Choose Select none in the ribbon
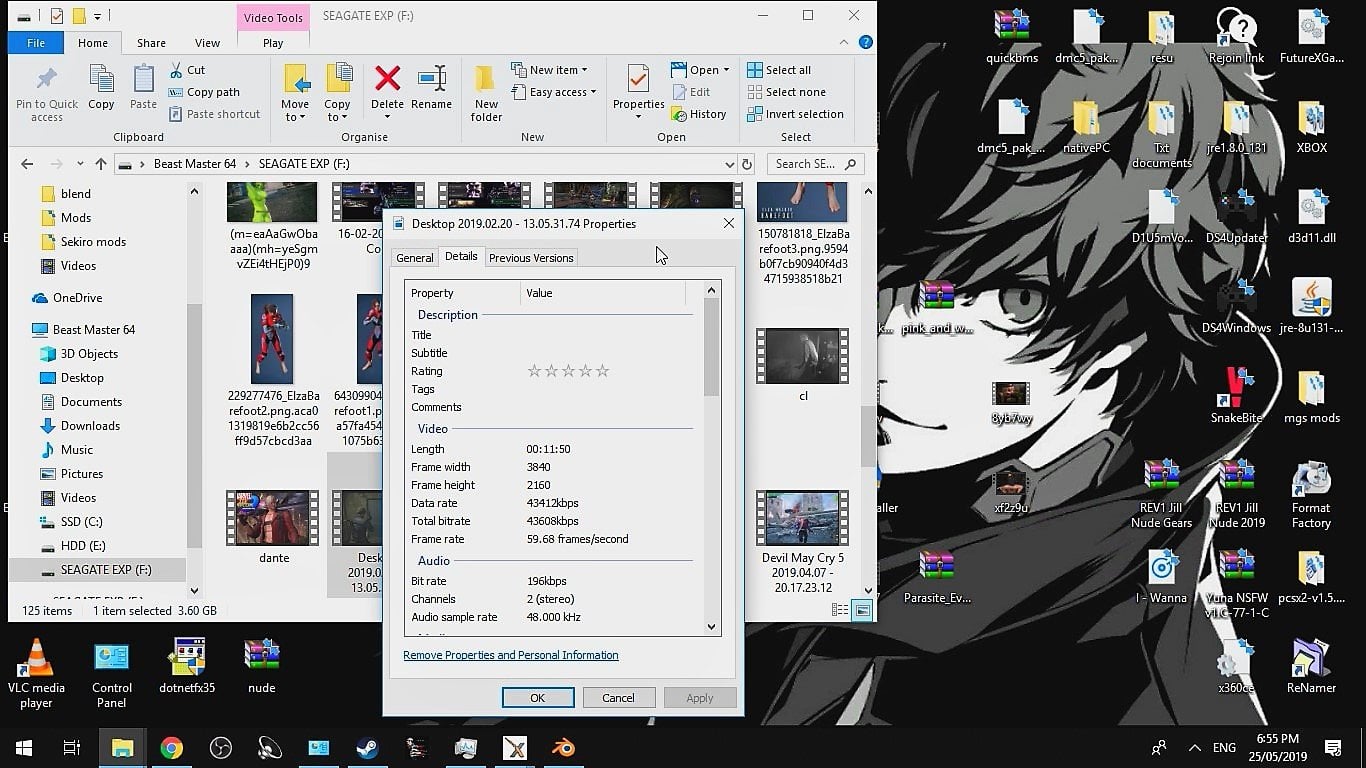Image resolution: width=1366 pixels, height=768 pixels. [786, 92]
